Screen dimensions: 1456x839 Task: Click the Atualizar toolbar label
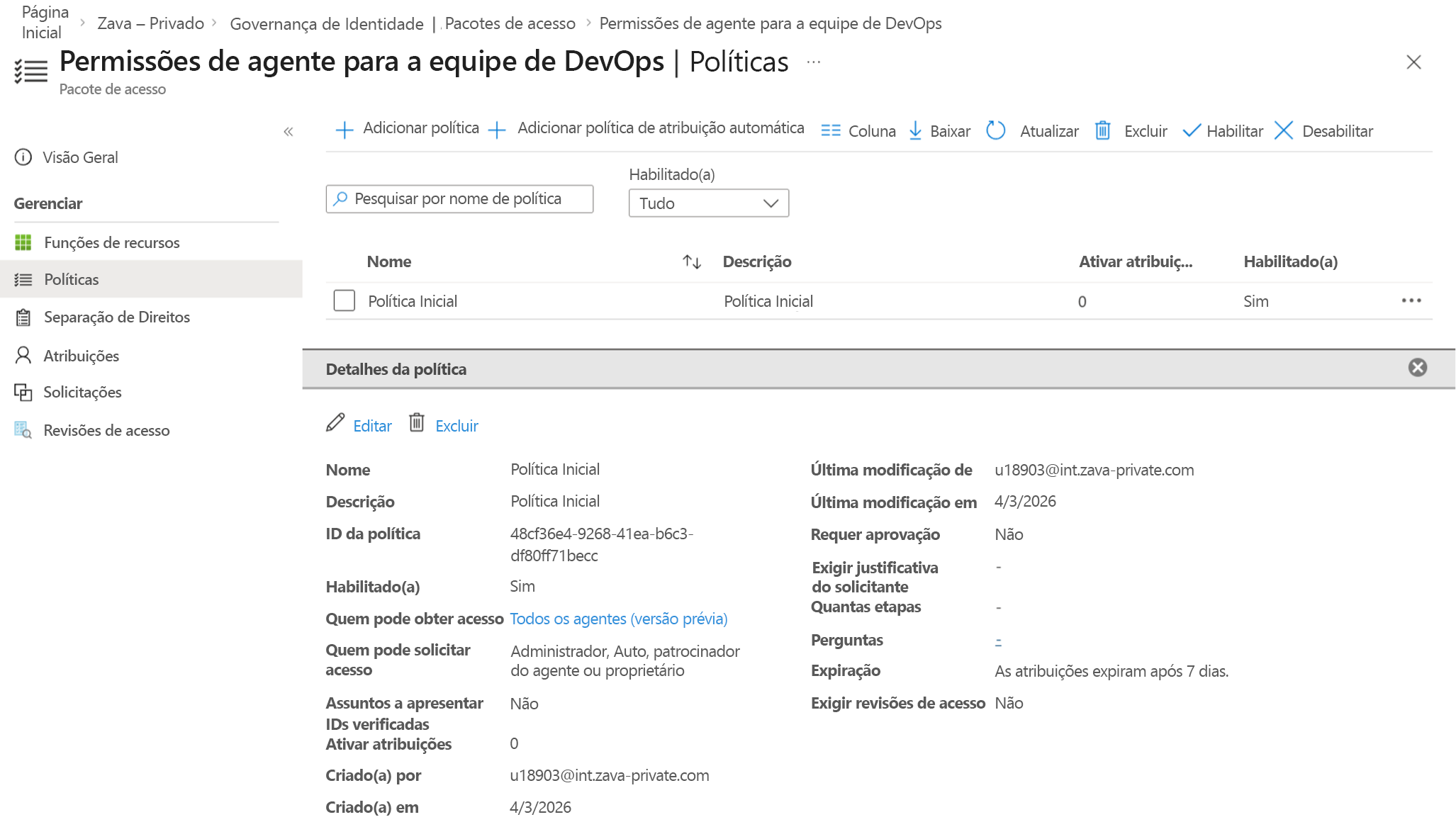pos(1049,131)
